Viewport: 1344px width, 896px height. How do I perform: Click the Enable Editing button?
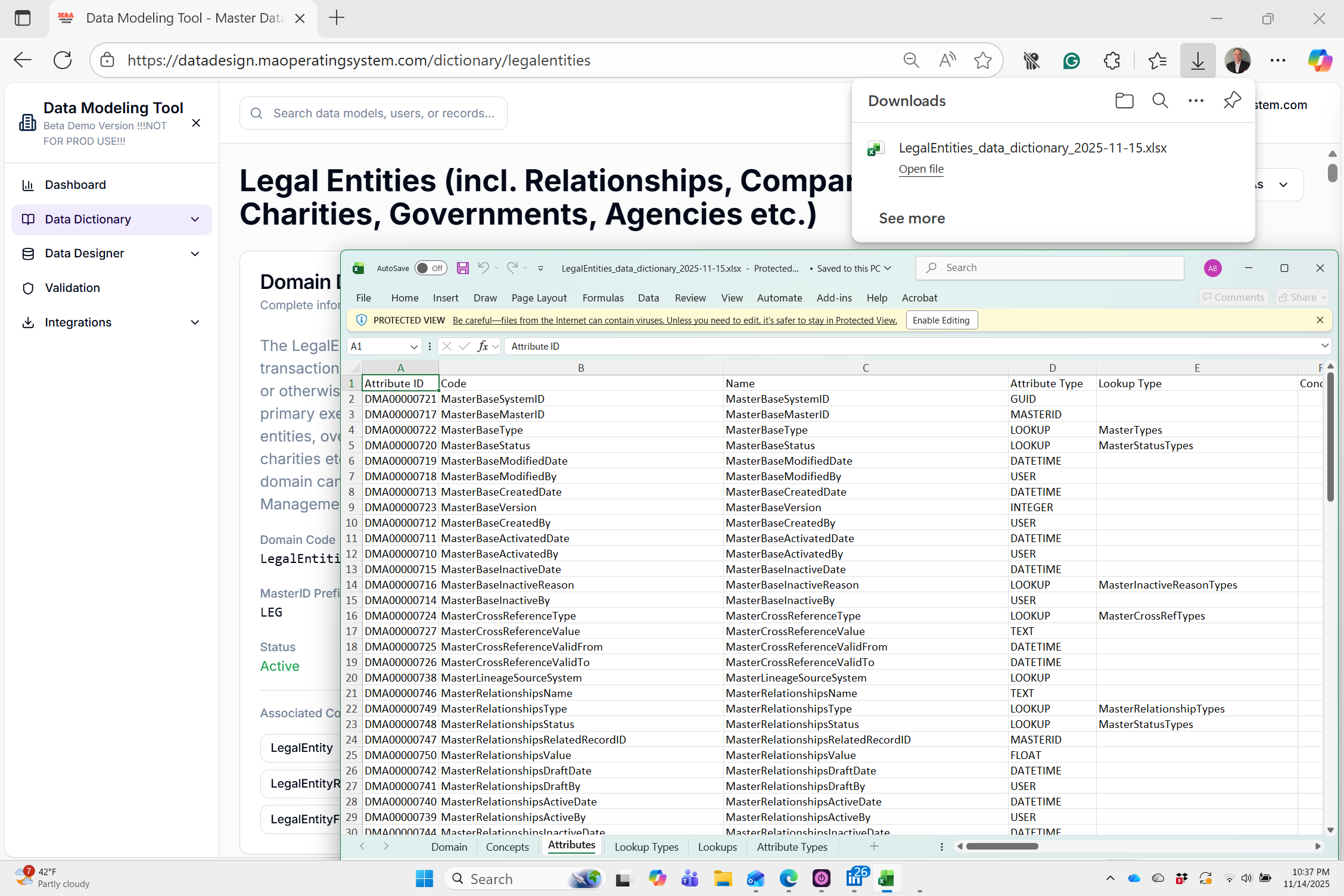click(941, 320)
